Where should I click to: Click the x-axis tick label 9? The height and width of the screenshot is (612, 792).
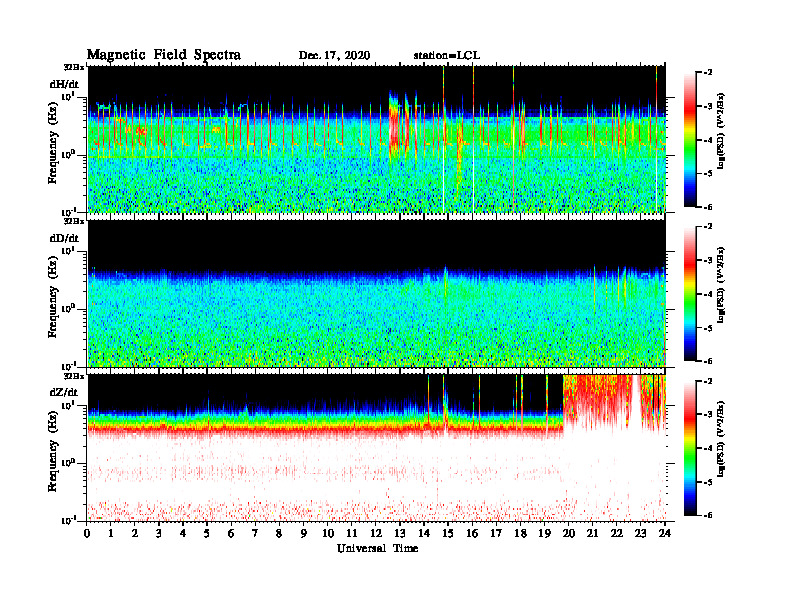[x=303, y=534]
